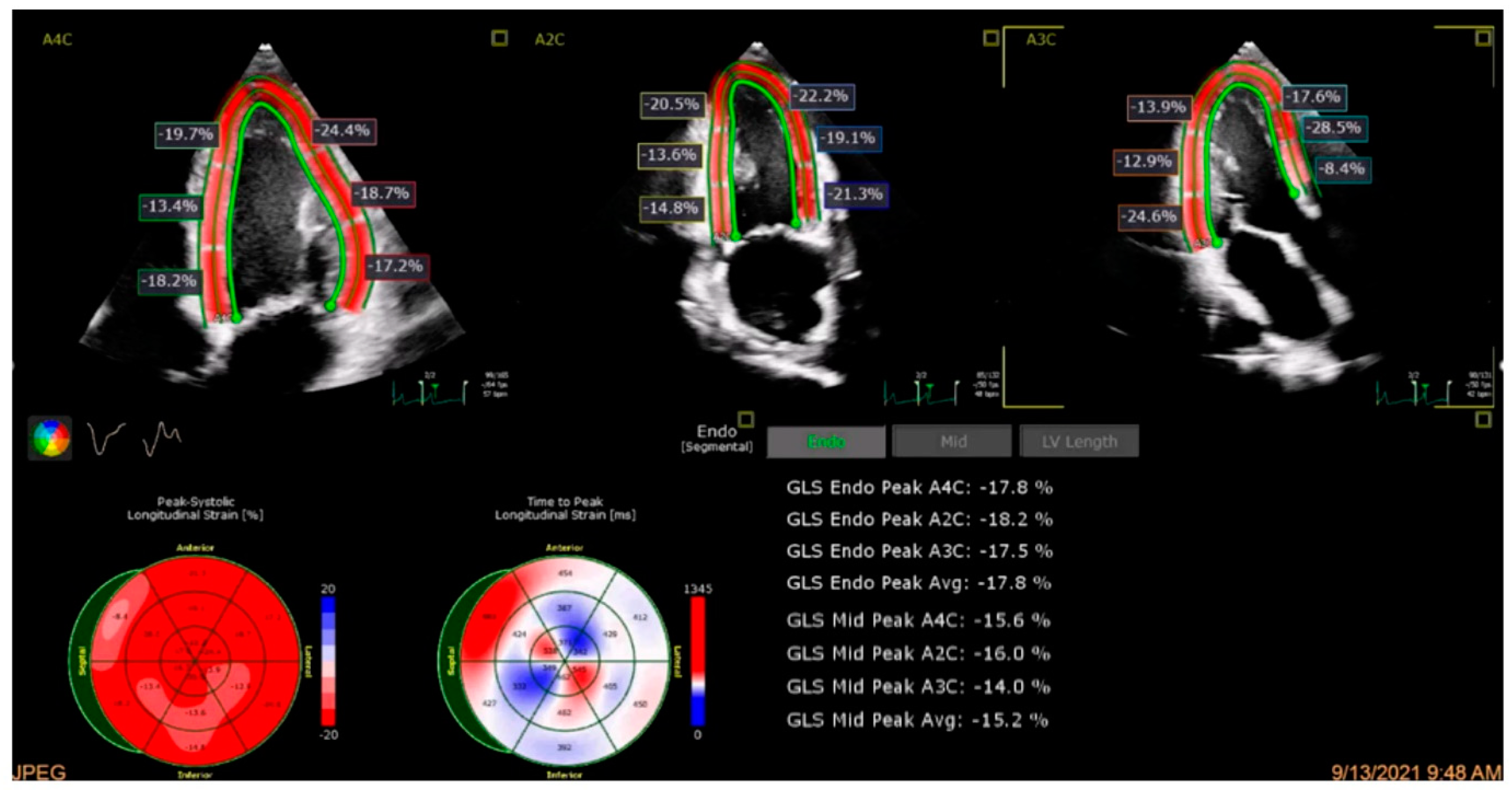Click the 0 to 1345 ms color scale
The height and width of the screenshot is (790, 1512).
point(697,661)
